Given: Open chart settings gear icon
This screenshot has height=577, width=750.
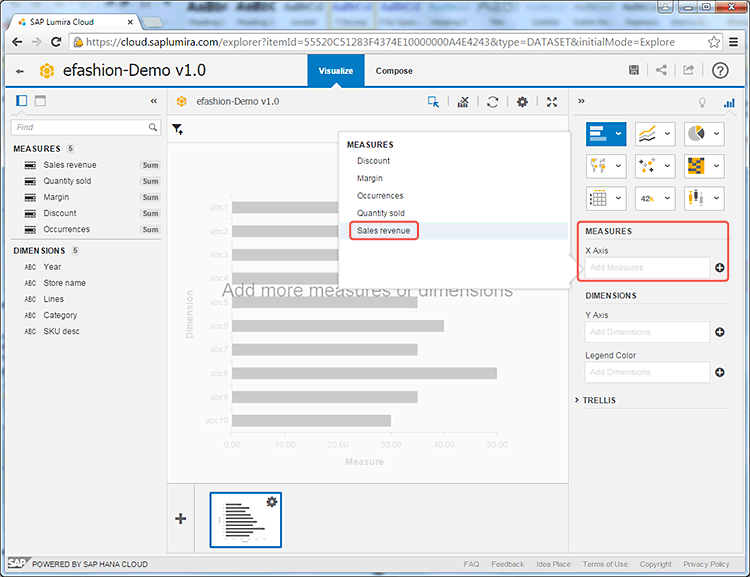Looking at the screenshot, I should pos(522,102).
